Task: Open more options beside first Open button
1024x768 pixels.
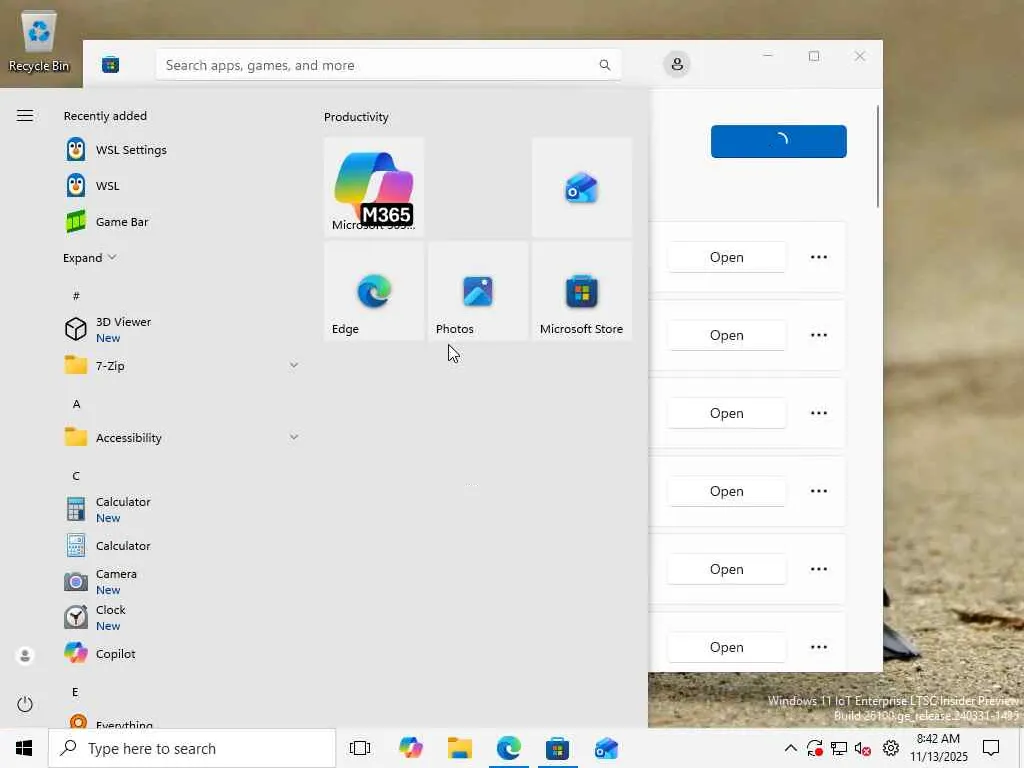Action: coord(819,257)
